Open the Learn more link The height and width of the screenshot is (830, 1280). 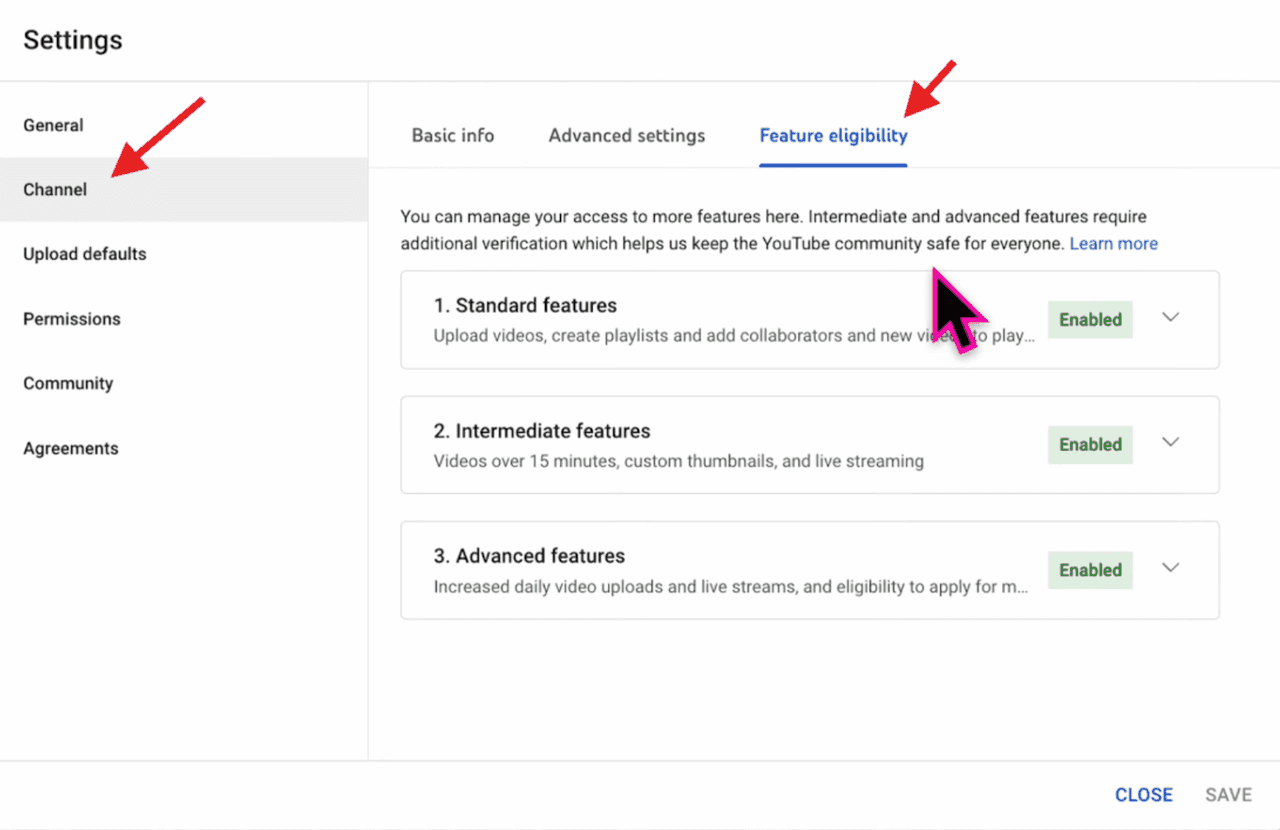1113,243
